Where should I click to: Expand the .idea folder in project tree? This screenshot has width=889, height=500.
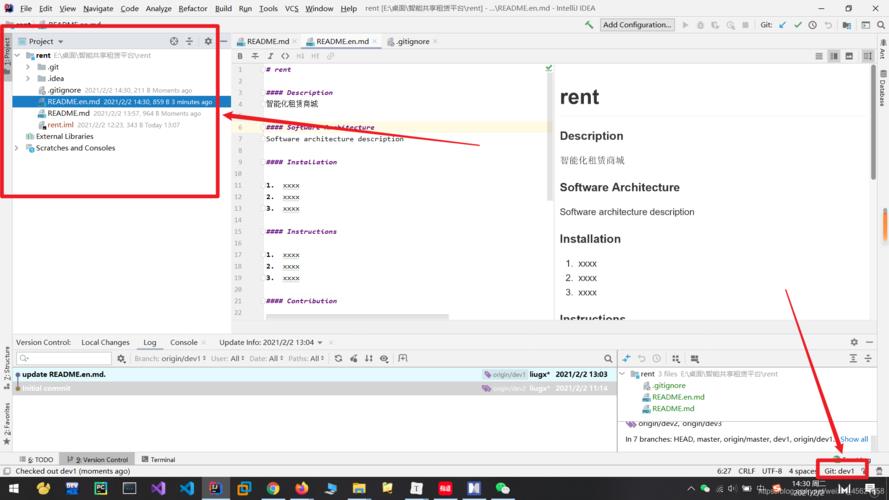tap(28, 78)
